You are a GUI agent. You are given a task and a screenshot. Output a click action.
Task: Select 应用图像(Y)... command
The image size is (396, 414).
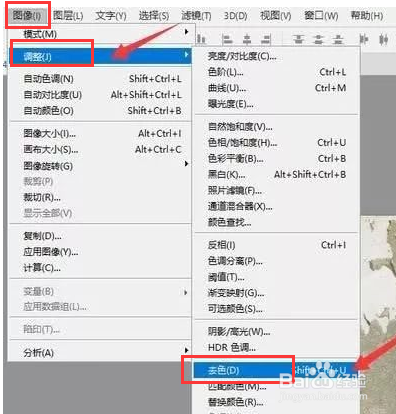click(100, 252)
